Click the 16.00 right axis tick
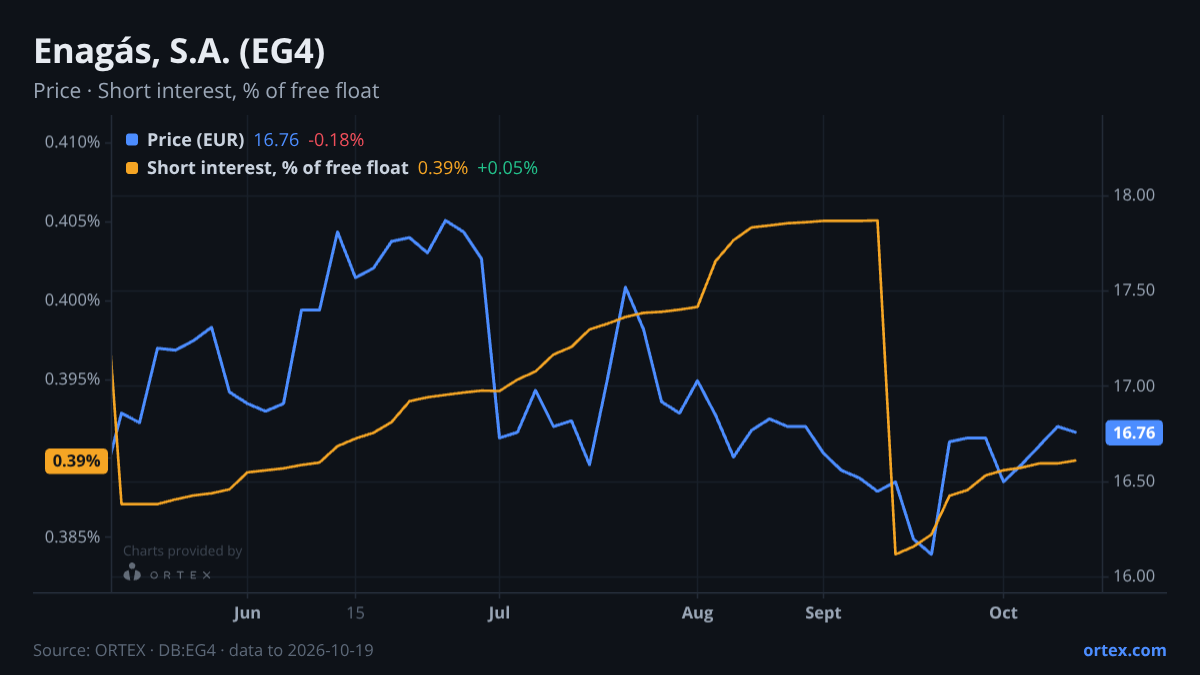 click(1133, 577)
